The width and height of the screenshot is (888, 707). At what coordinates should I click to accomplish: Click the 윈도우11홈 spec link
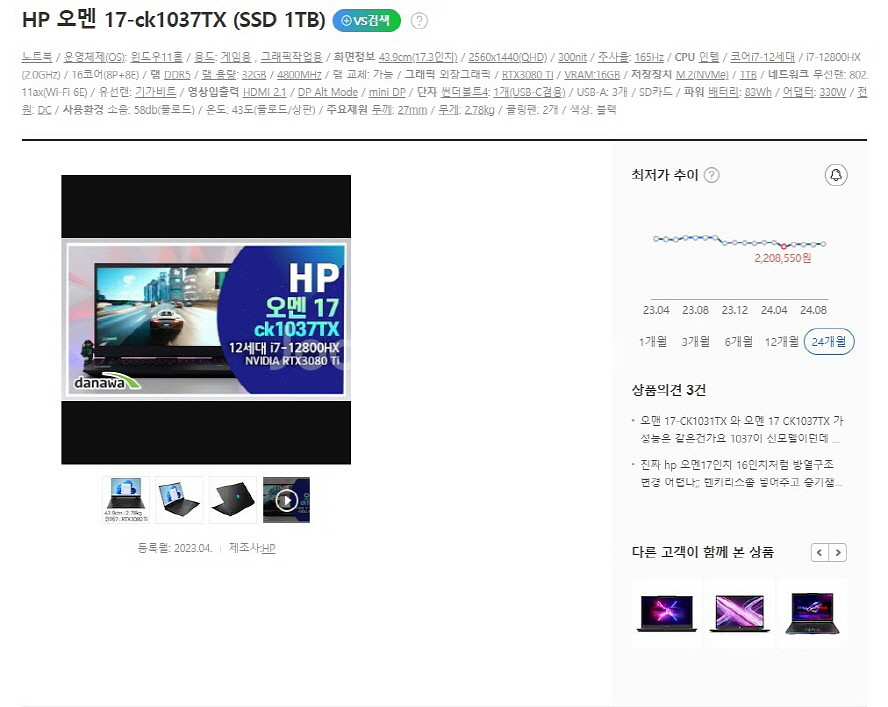coord(156,57)
